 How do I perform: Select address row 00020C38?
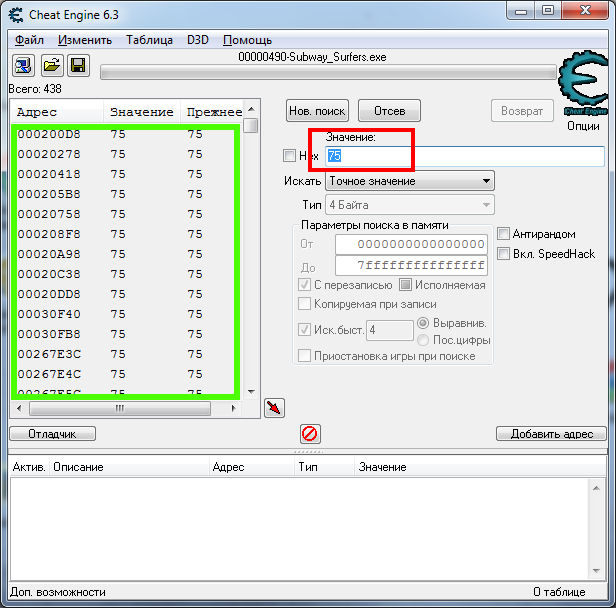coord(126,274)
